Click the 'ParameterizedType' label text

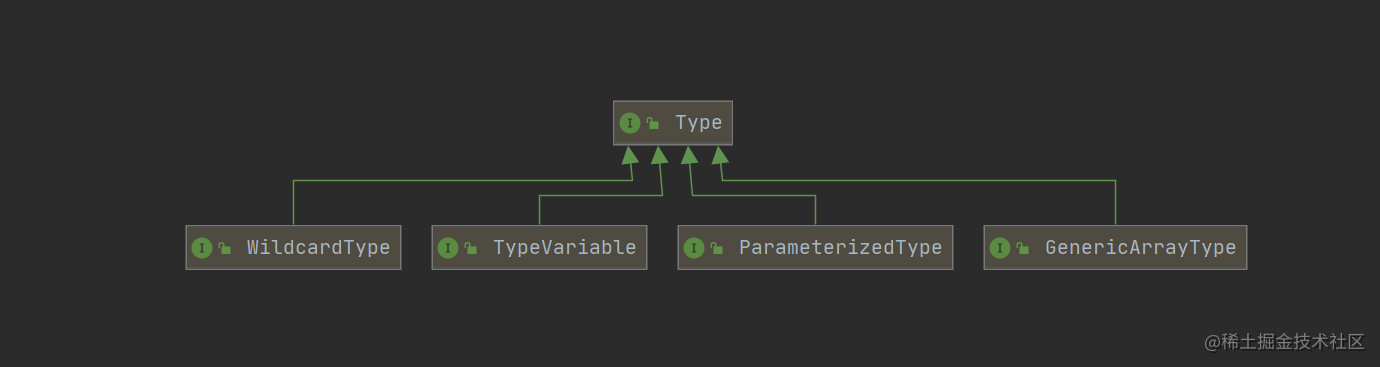[841, 248]
